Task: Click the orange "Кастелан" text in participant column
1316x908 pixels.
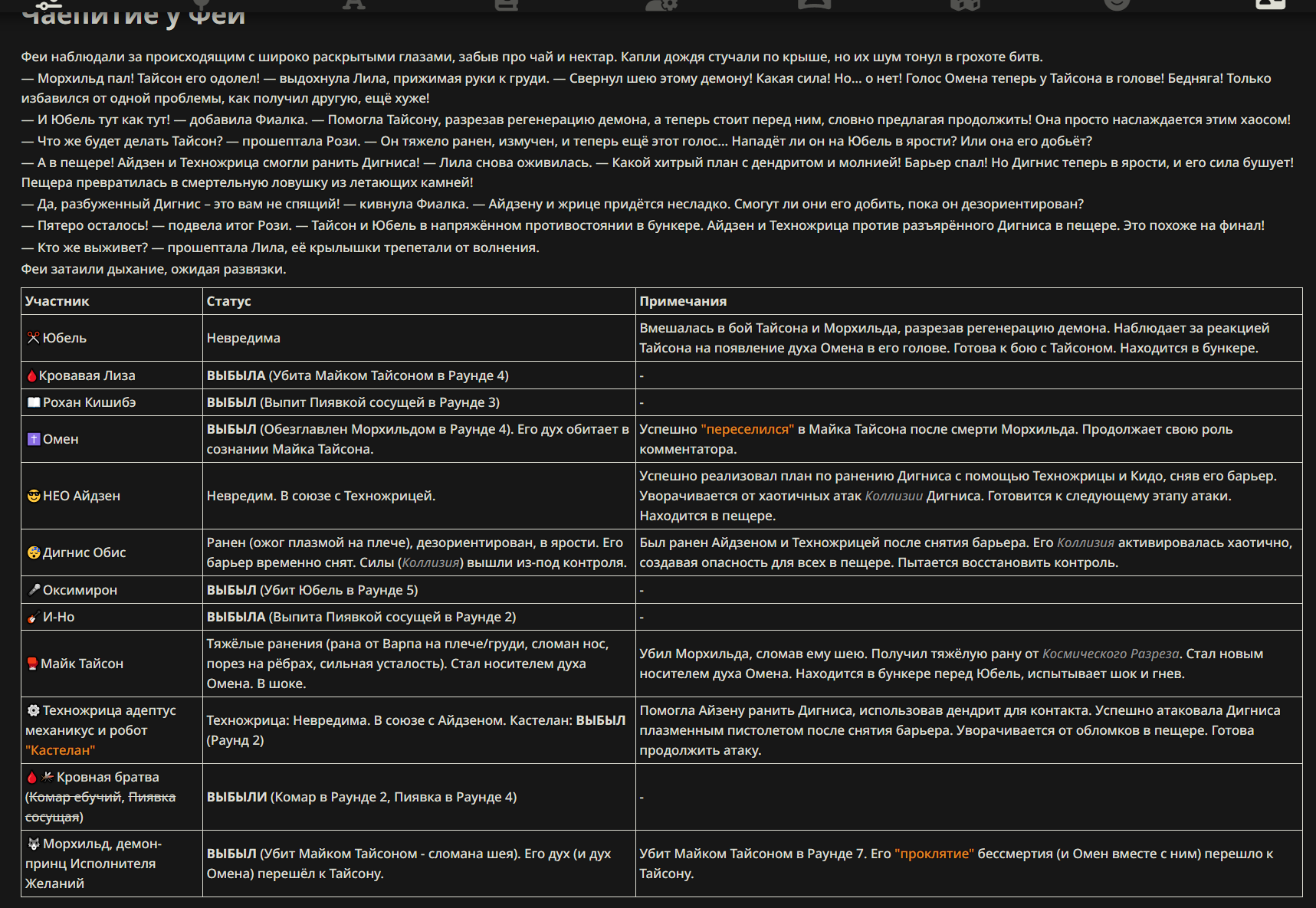Action: click(60, 750)
